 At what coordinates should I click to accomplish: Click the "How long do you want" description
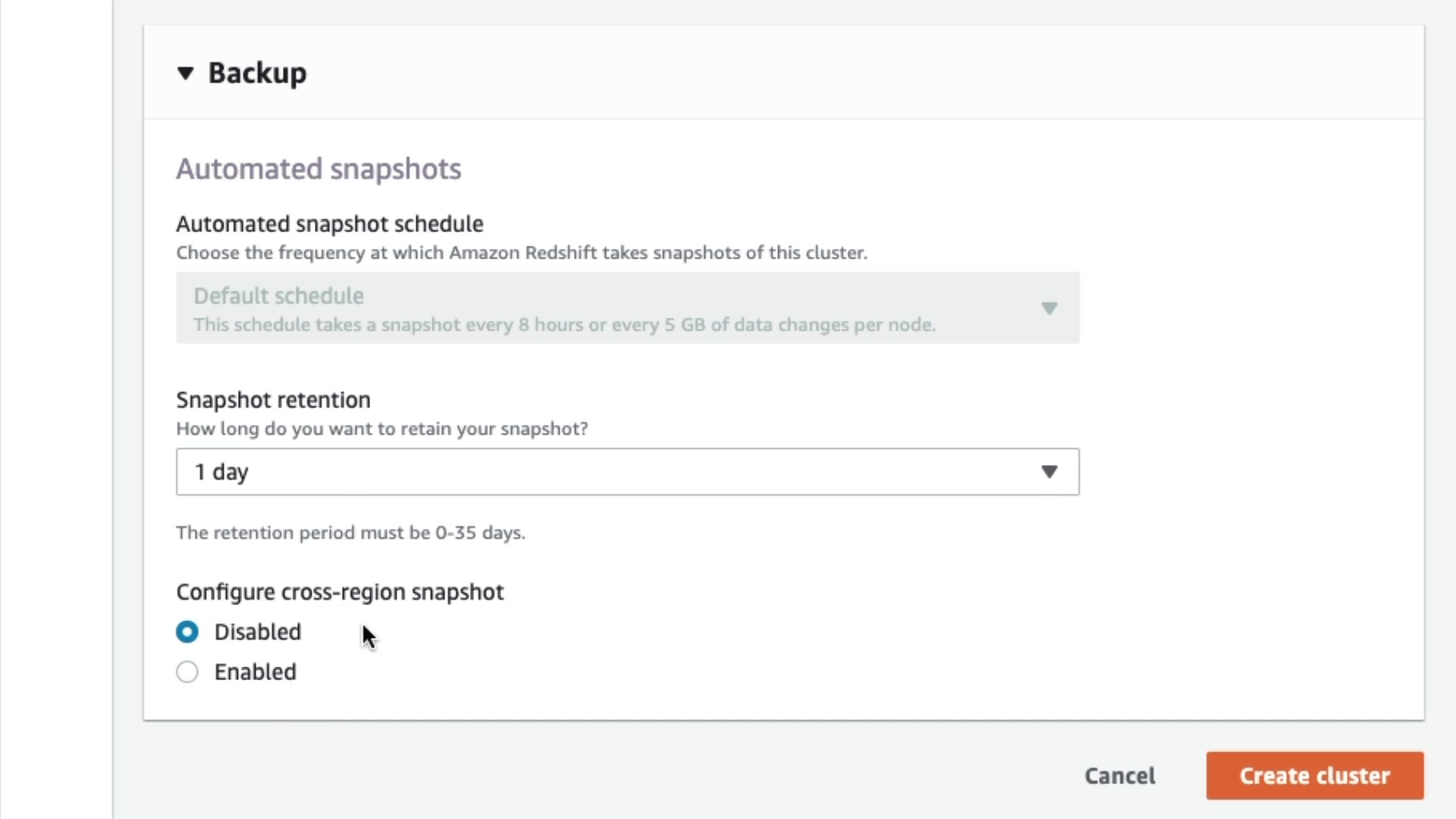tap(382, 428)
